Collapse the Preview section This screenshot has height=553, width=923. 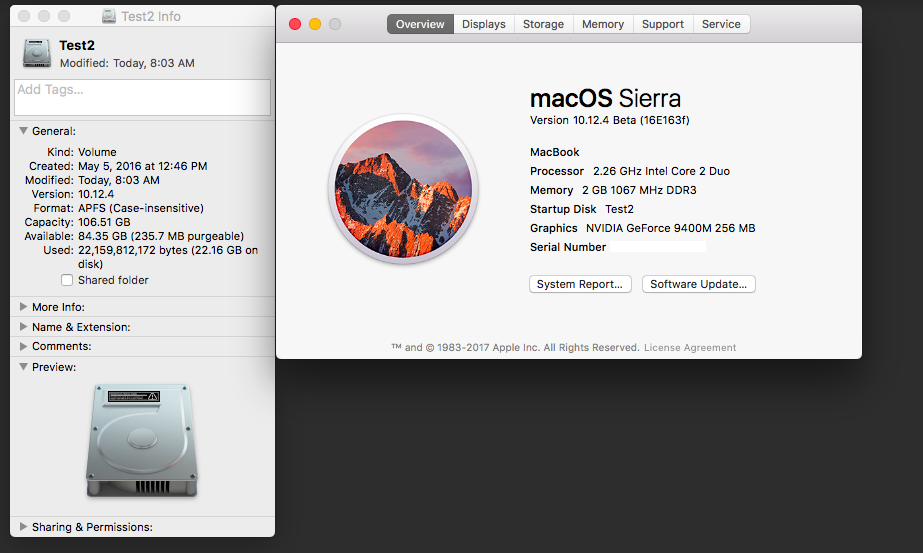tap(24, 366)
